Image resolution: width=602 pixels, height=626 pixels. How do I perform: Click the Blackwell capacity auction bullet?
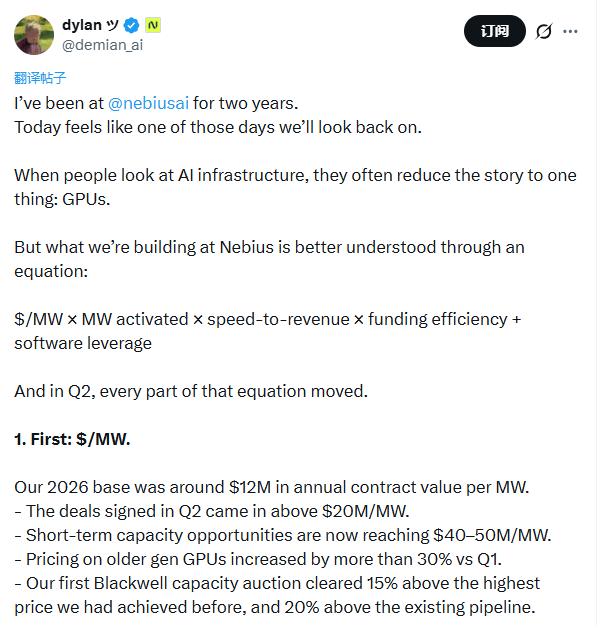[x=277, y=595]
